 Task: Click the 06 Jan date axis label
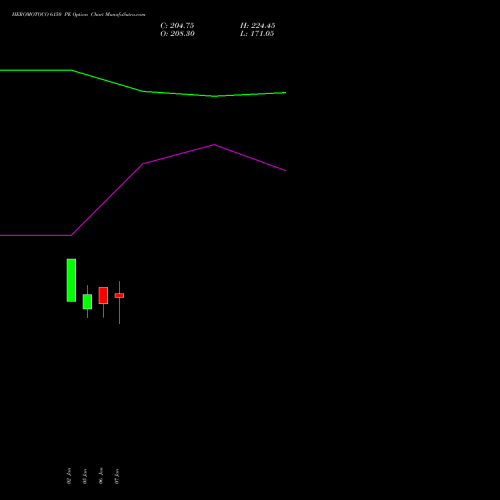[101, 476]
